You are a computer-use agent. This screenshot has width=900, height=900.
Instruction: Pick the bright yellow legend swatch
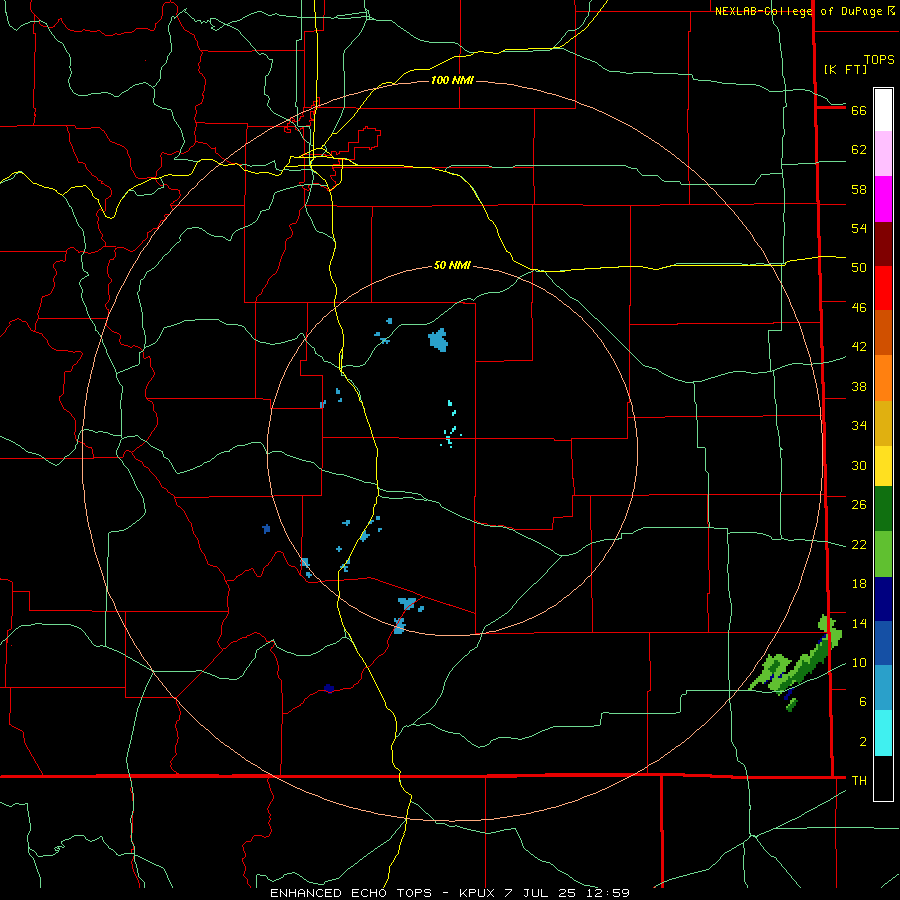point(883,466)
